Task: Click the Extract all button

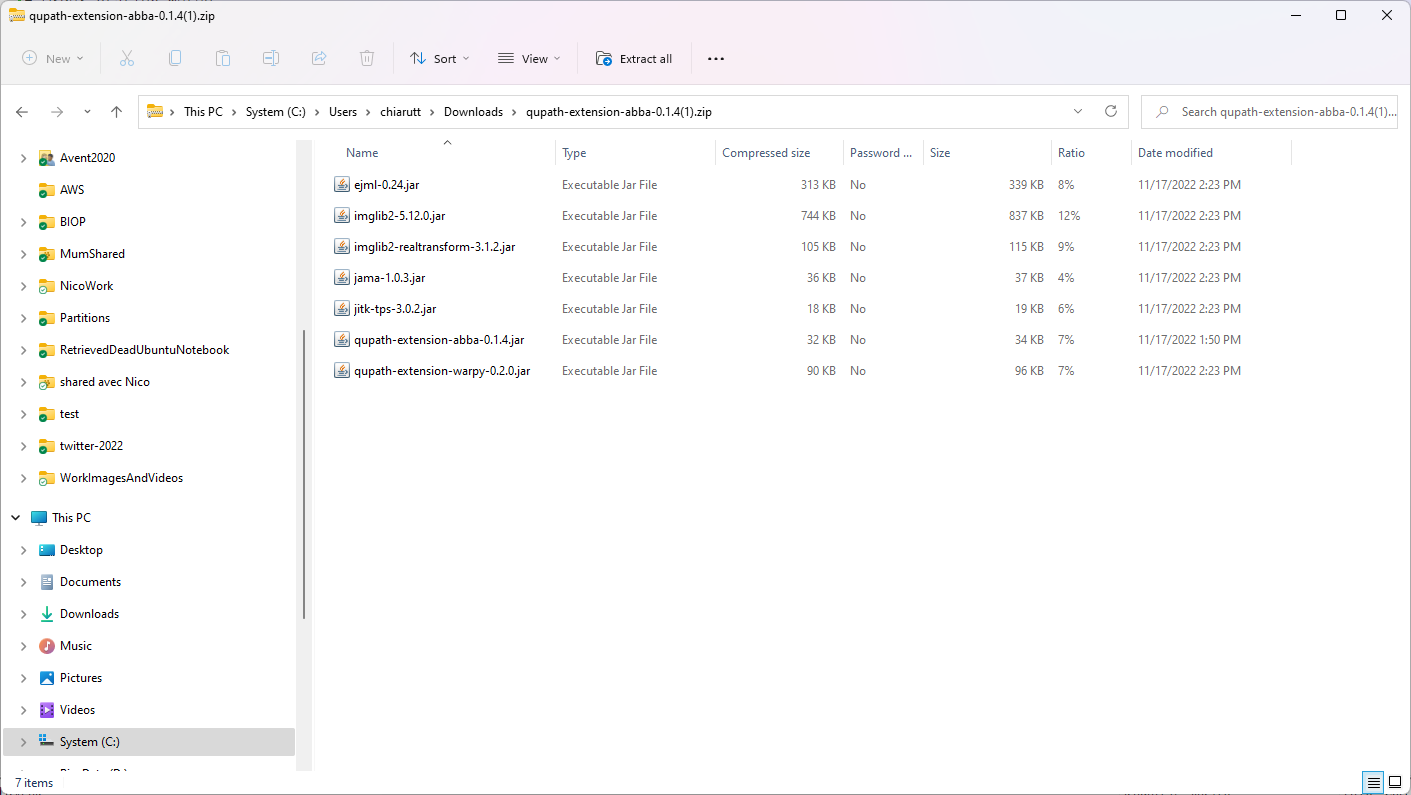Action: tap(634, 58)
